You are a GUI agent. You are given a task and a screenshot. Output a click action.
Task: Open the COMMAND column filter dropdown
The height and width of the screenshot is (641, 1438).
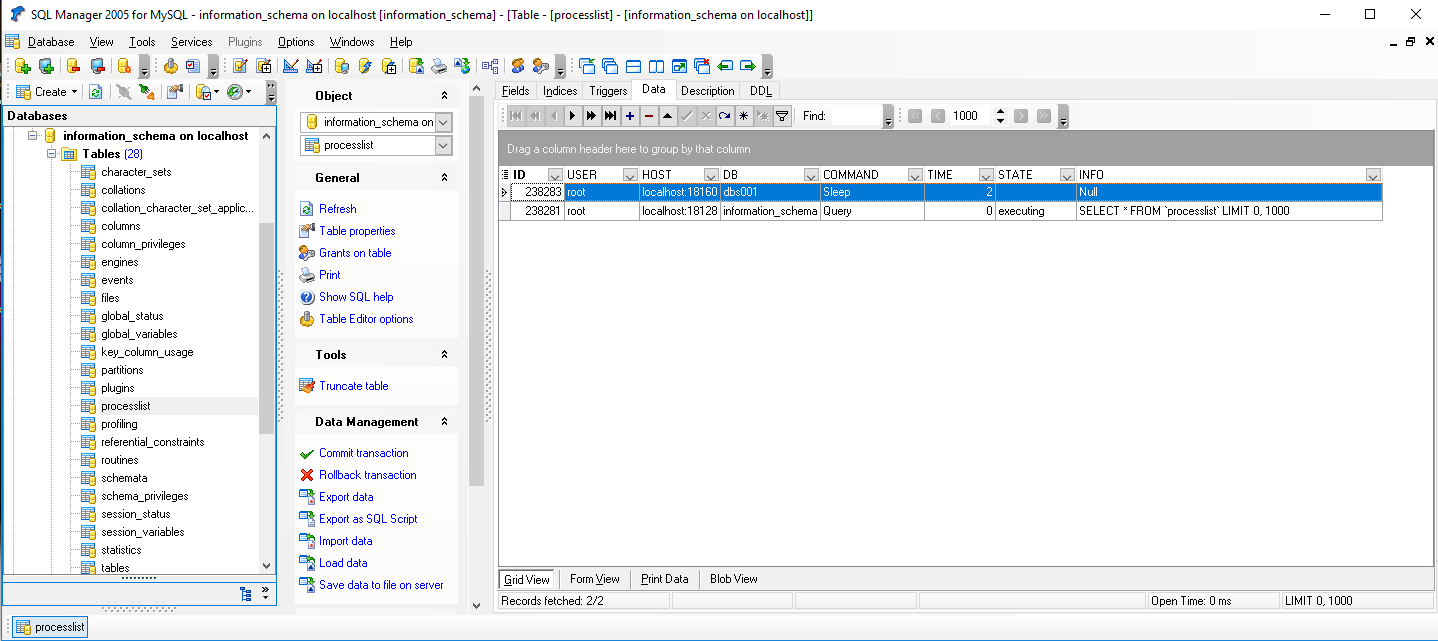click(x=915, y=175)
